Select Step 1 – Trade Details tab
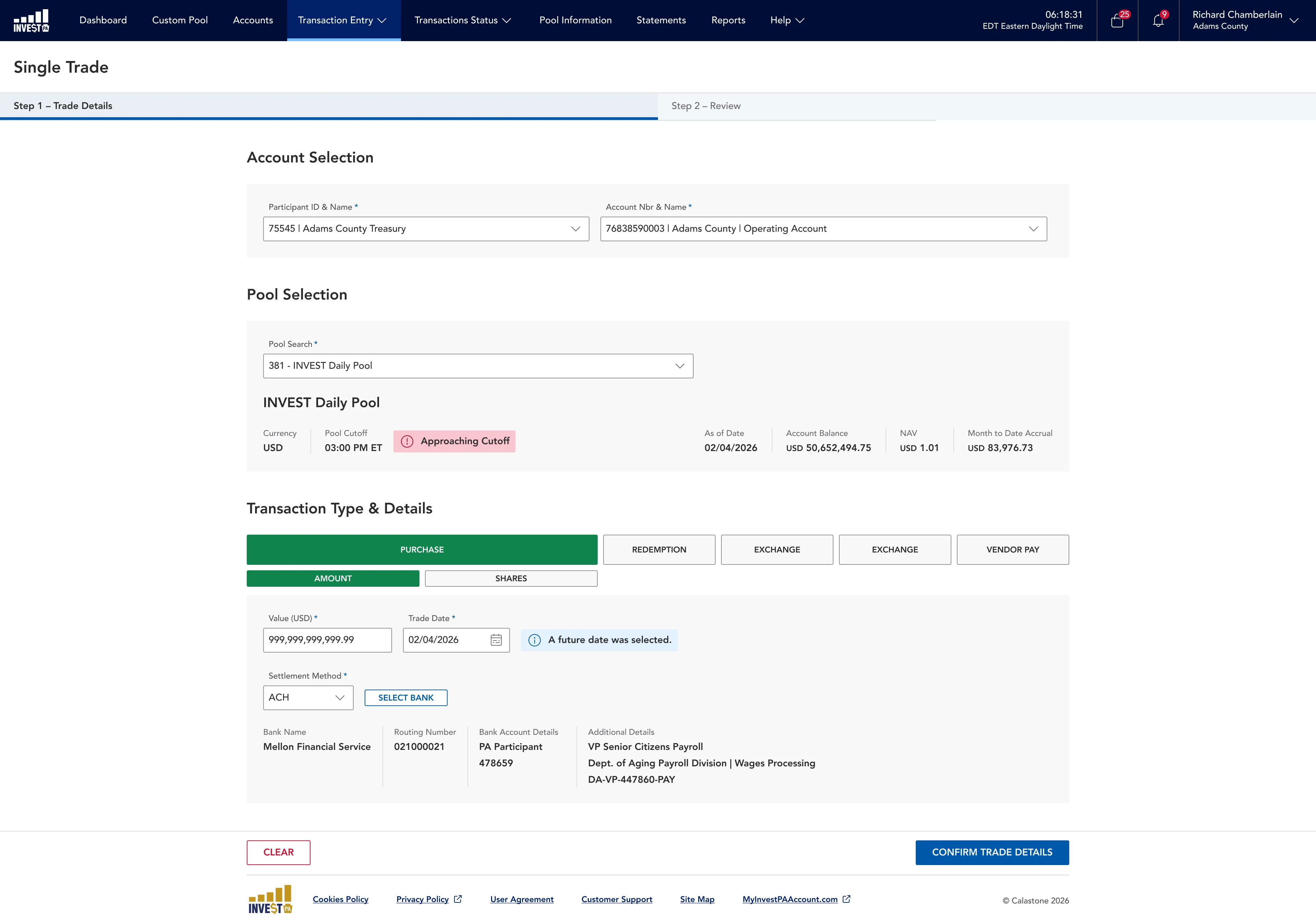 [x=329, y=106]
